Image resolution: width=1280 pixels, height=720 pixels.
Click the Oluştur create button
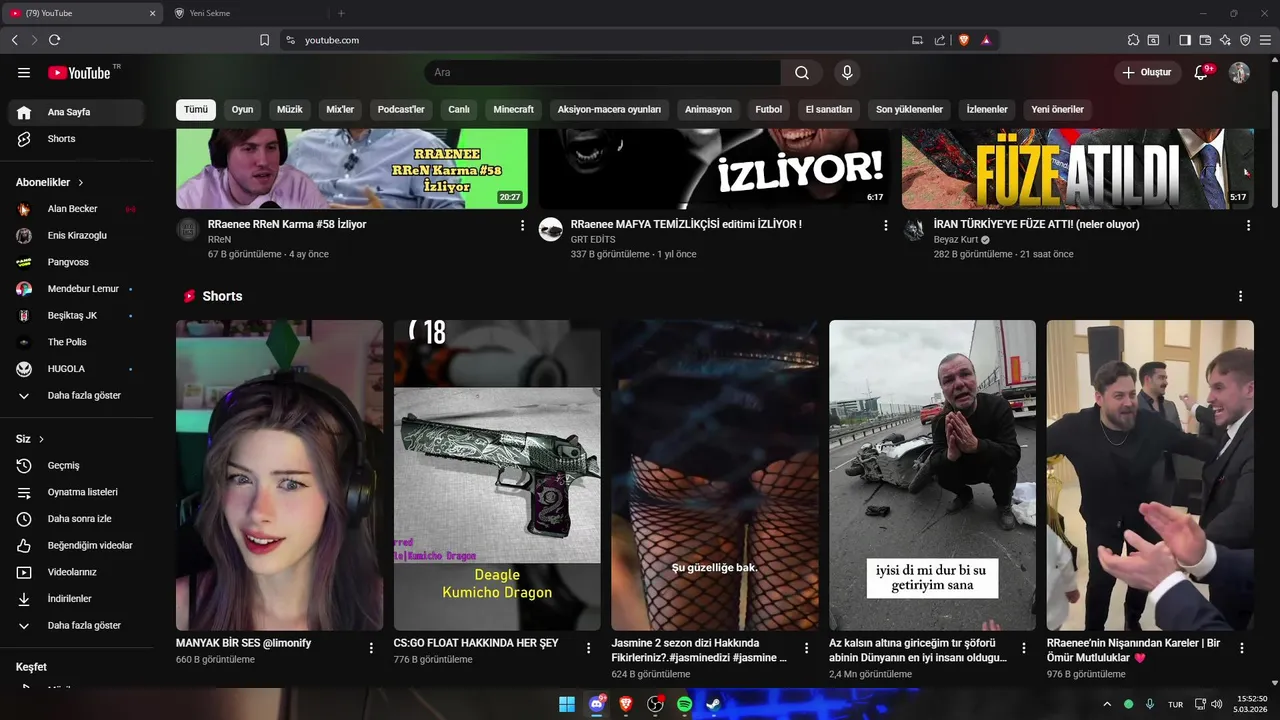click(x=1146, y=72)
